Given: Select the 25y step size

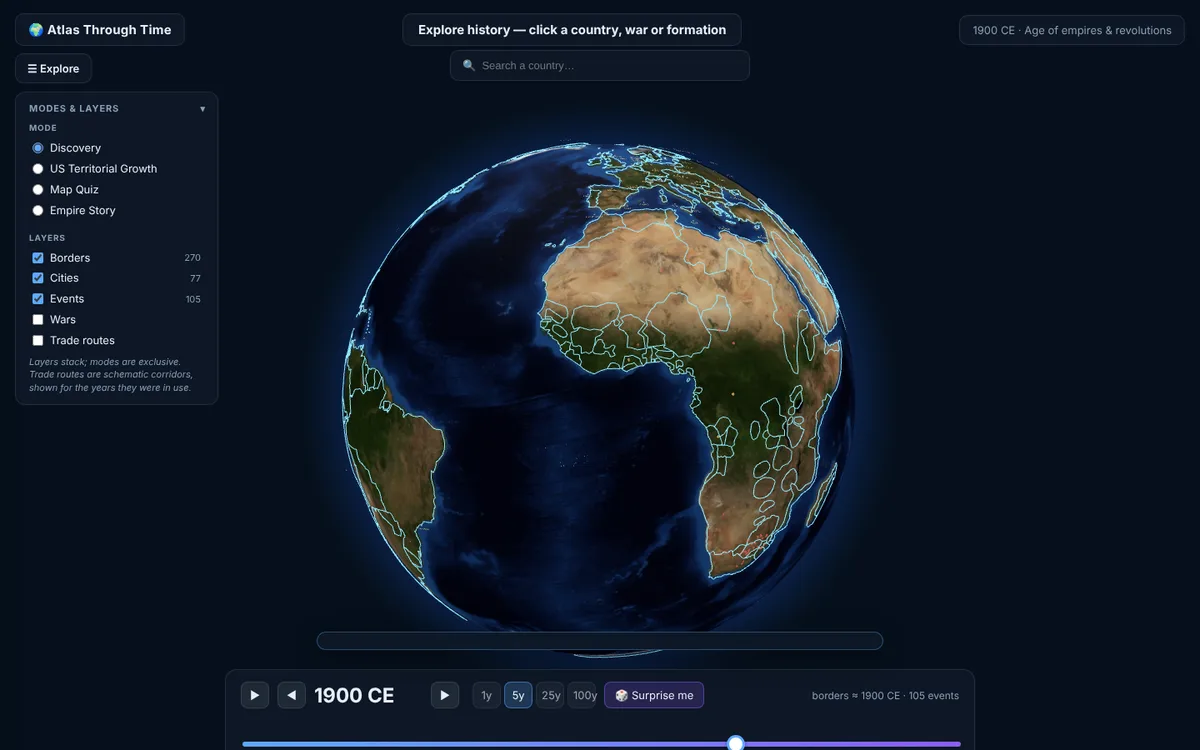Looking at the screenshot, I should coord(550,695).
